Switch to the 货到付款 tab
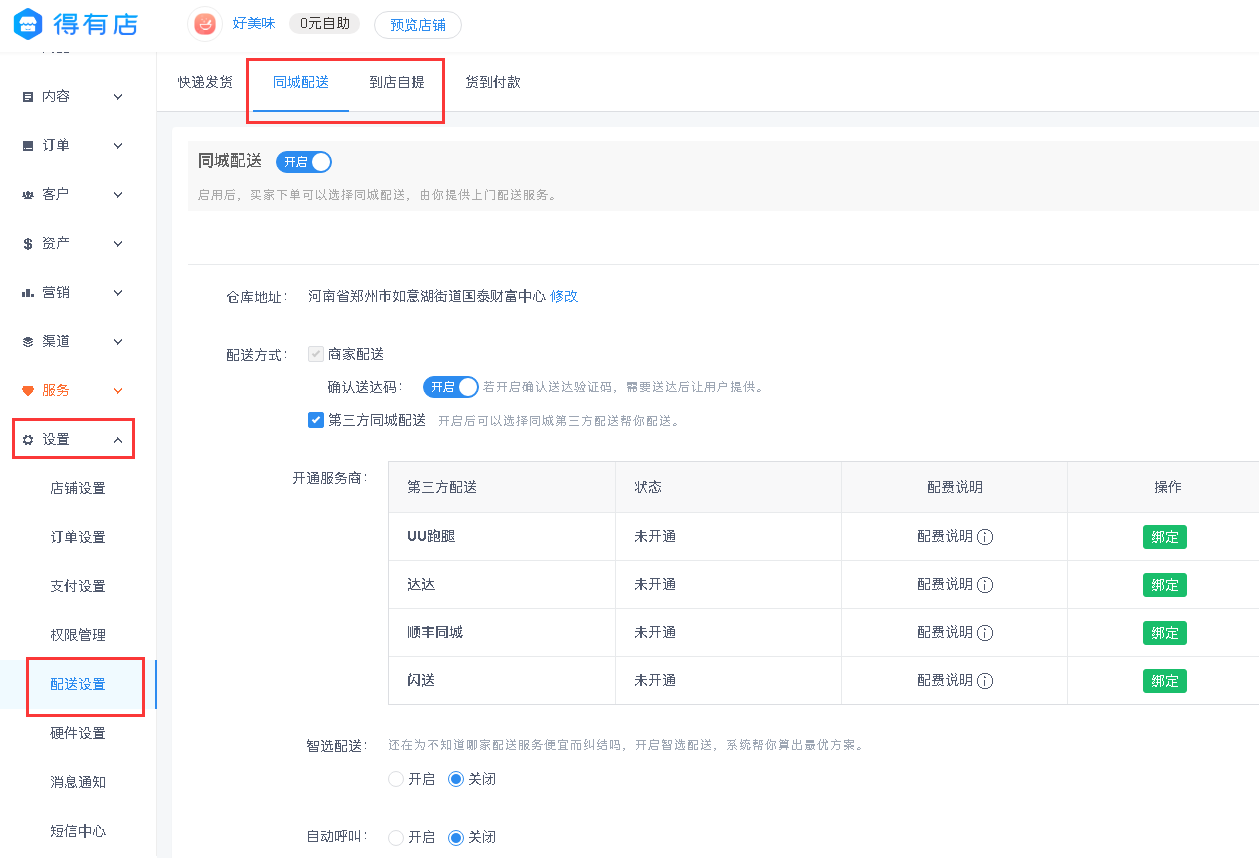 coord(493,82)
